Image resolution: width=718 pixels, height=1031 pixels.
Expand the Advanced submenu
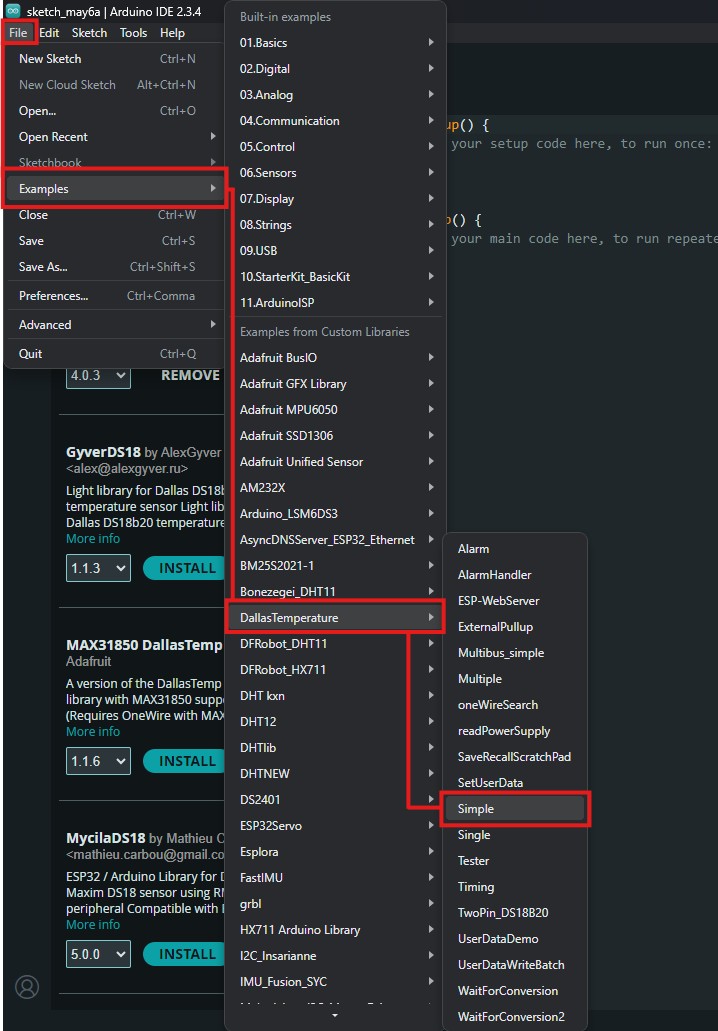pos(115,325)
